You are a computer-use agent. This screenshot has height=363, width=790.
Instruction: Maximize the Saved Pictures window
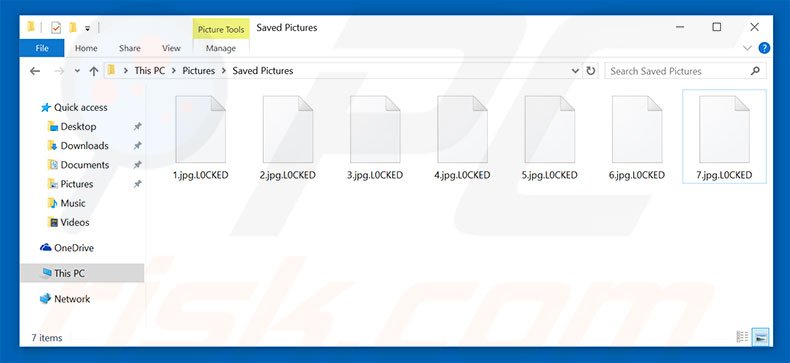point(716,27)
